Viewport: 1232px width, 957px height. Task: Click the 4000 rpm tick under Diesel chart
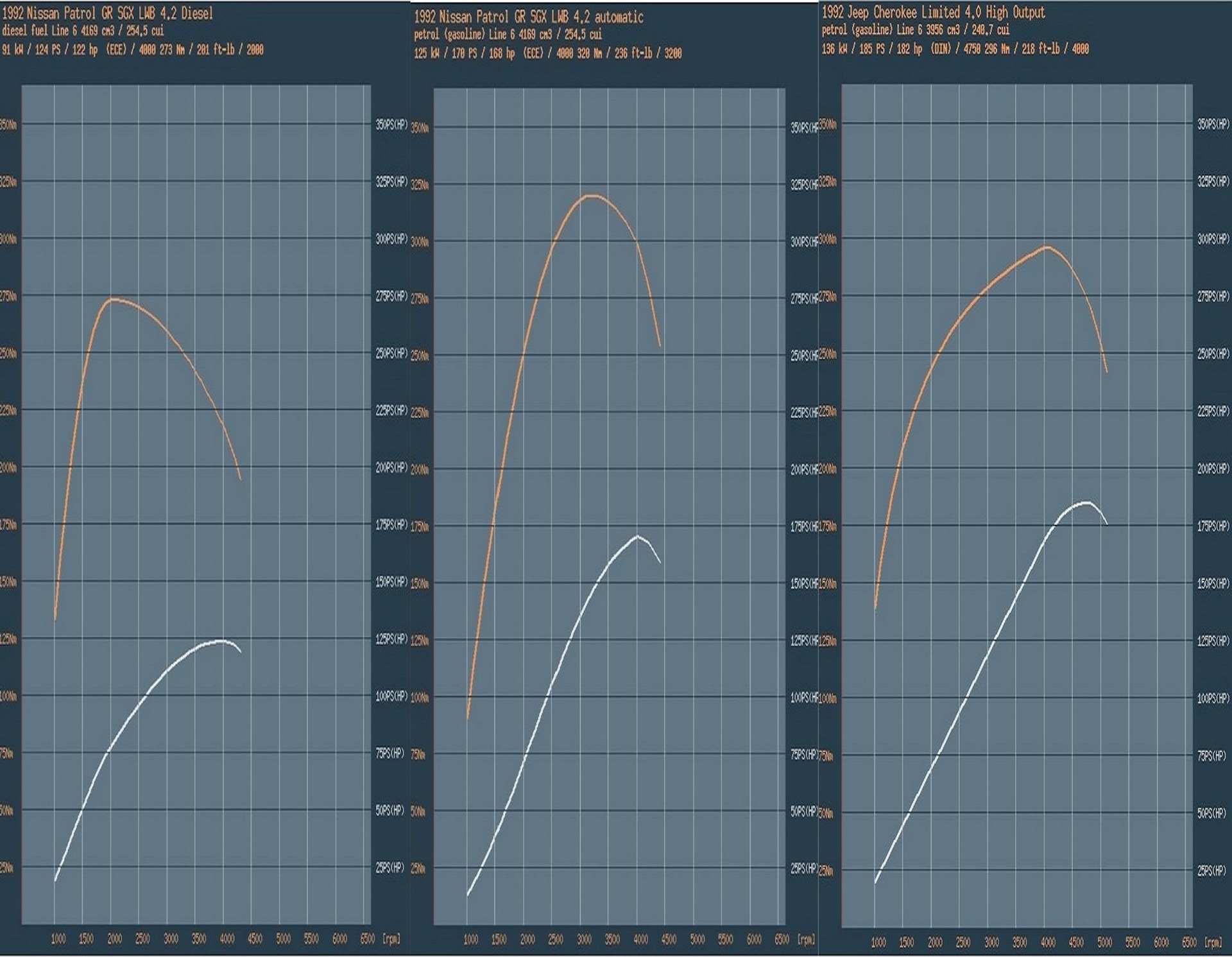tap(227, 939)
